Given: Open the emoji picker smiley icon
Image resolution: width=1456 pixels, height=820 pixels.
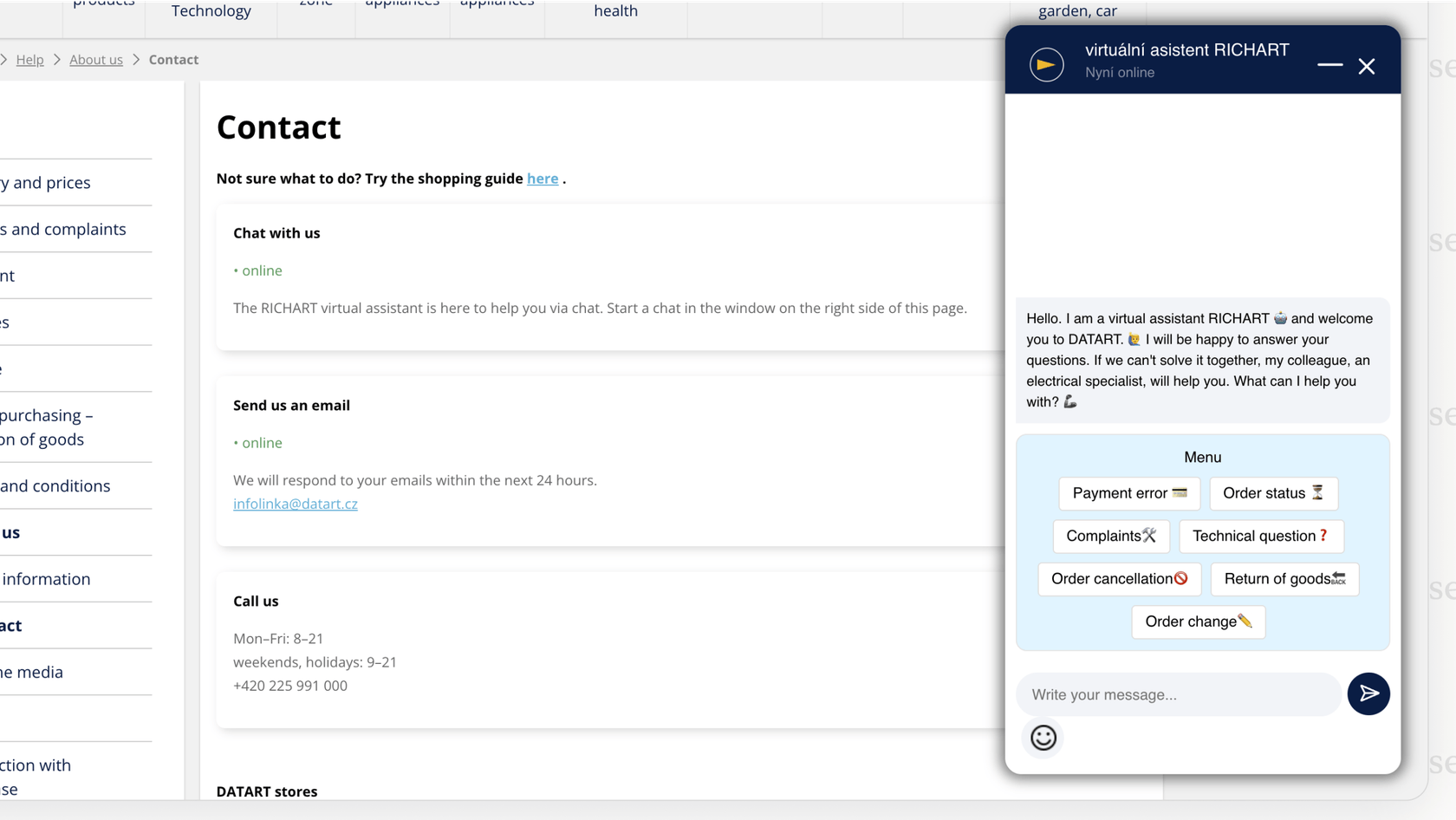Looking at the screenshot, I should [x=1043, y=738].
